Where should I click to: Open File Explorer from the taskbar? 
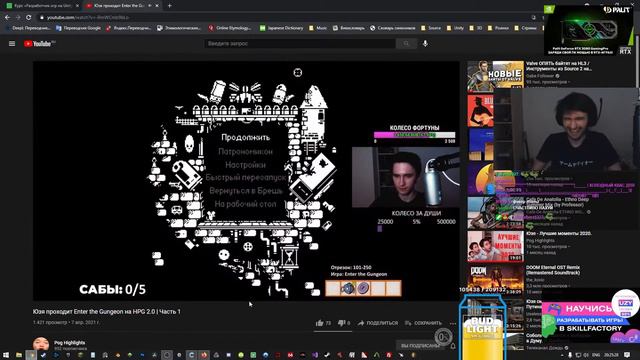(19, 355)
